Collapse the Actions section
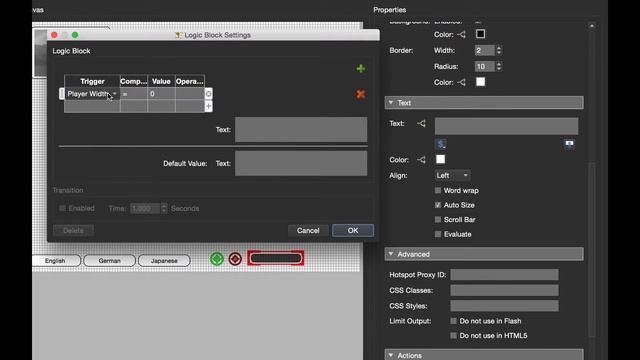This screenshot has width=640, height=360. coord(391,356)
